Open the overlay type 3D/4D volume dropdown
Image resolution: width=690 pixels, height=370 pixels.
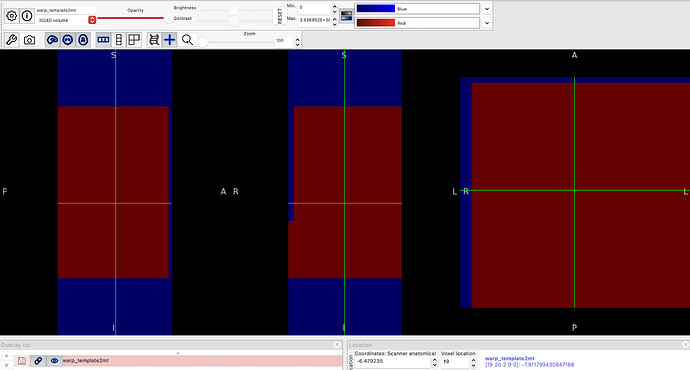click(66, 20)
